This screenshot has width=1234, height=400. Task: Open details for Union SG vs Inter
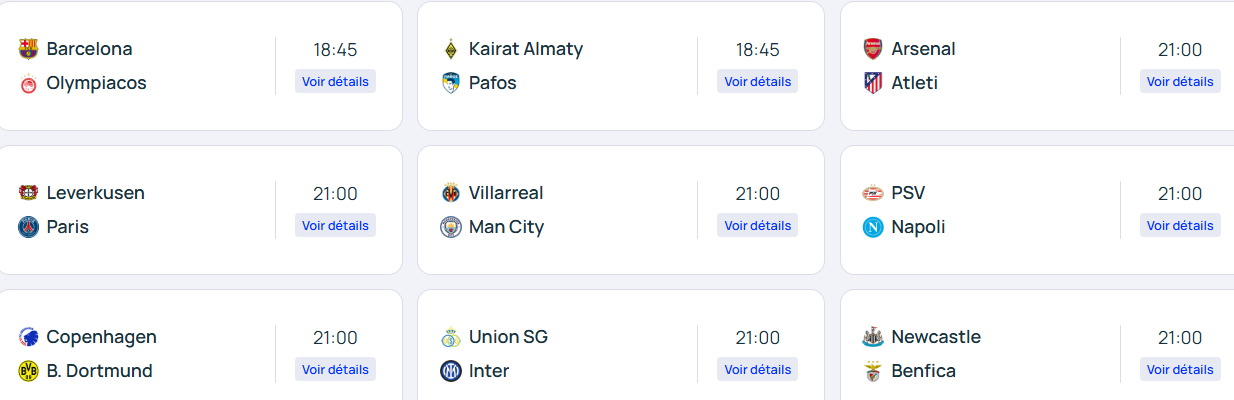[x=757, y=370]
